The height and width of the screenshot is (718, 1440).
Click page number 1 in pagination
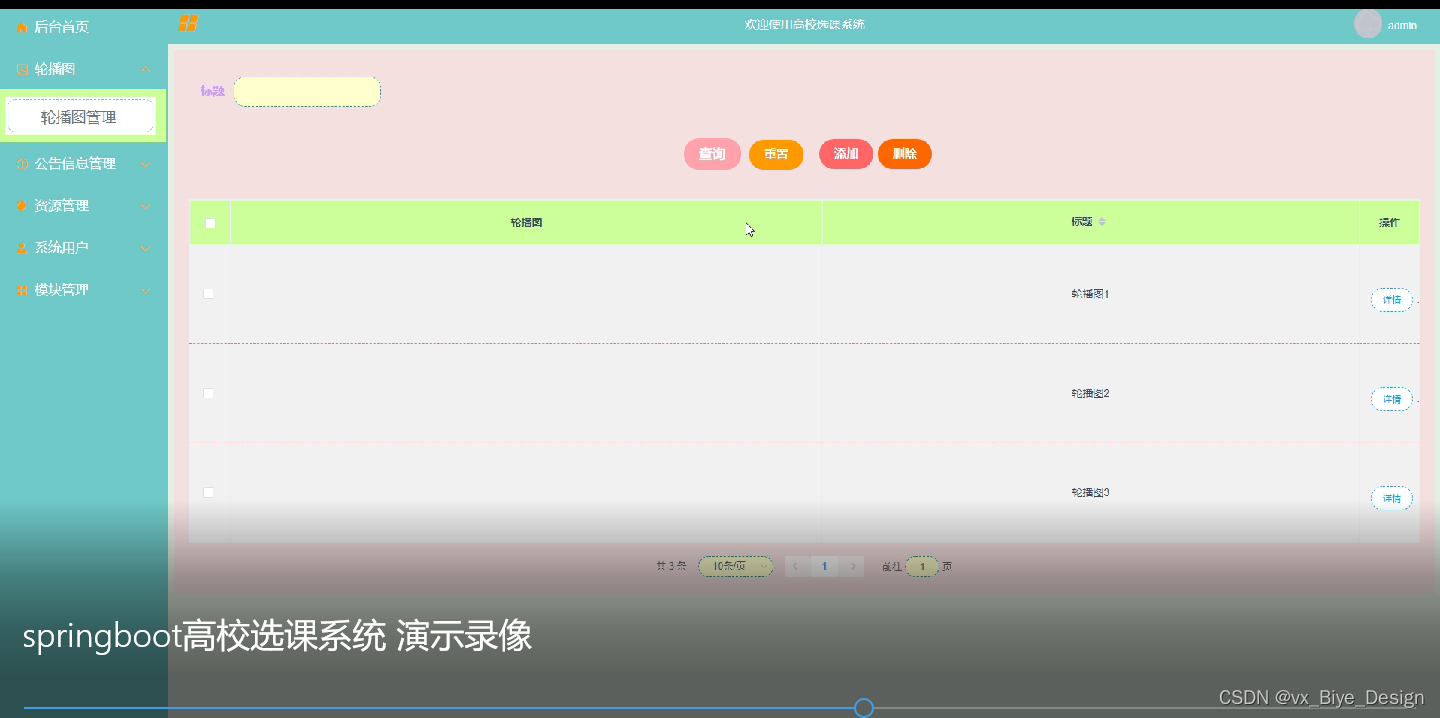coord(824,566)
